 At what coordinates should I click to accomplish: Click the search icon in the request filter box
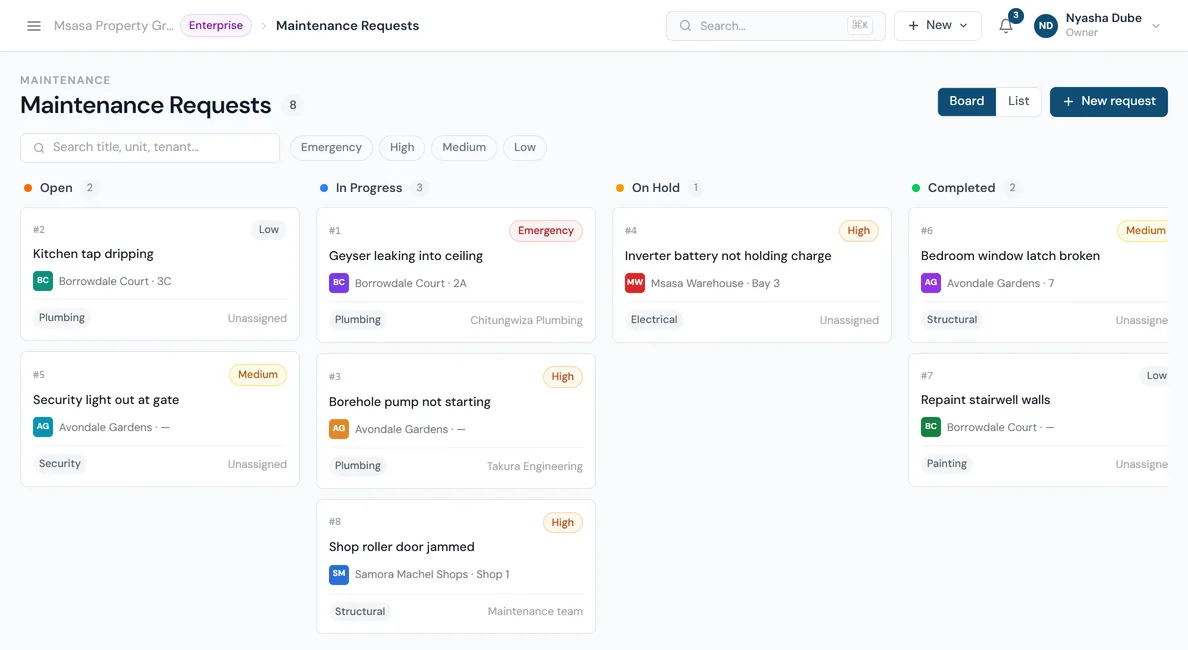coord(39,148)
